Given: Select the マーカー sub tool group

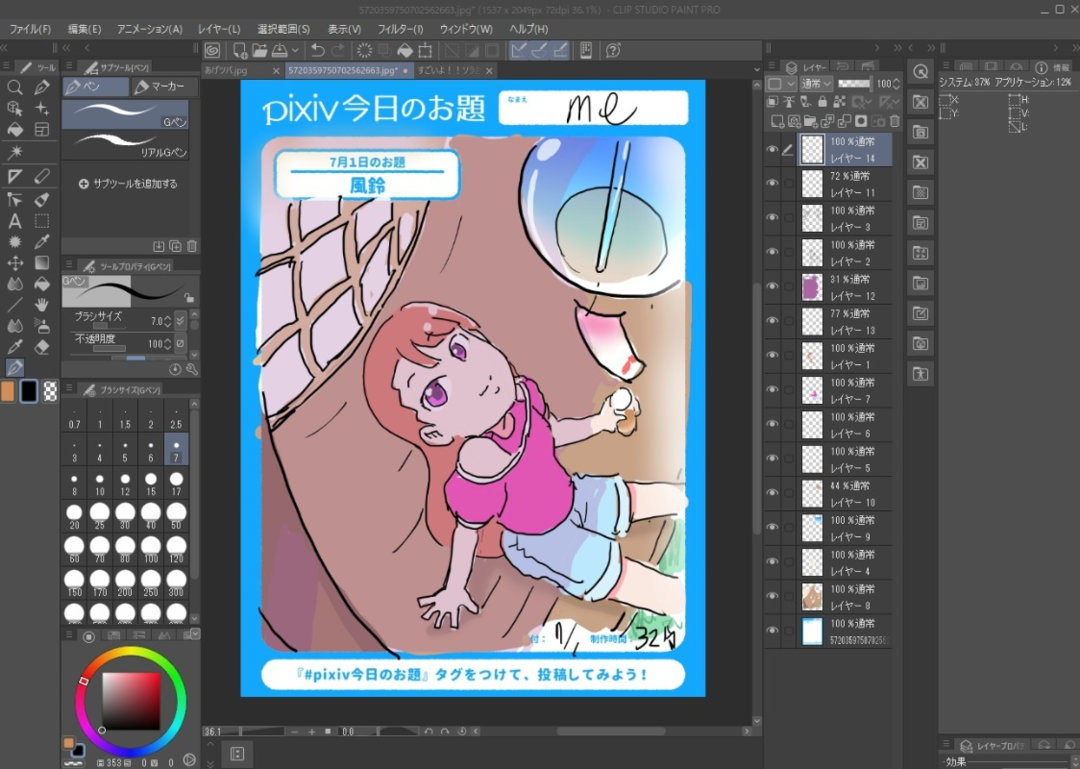Looking at the screenshot, I should pos(162,87).
